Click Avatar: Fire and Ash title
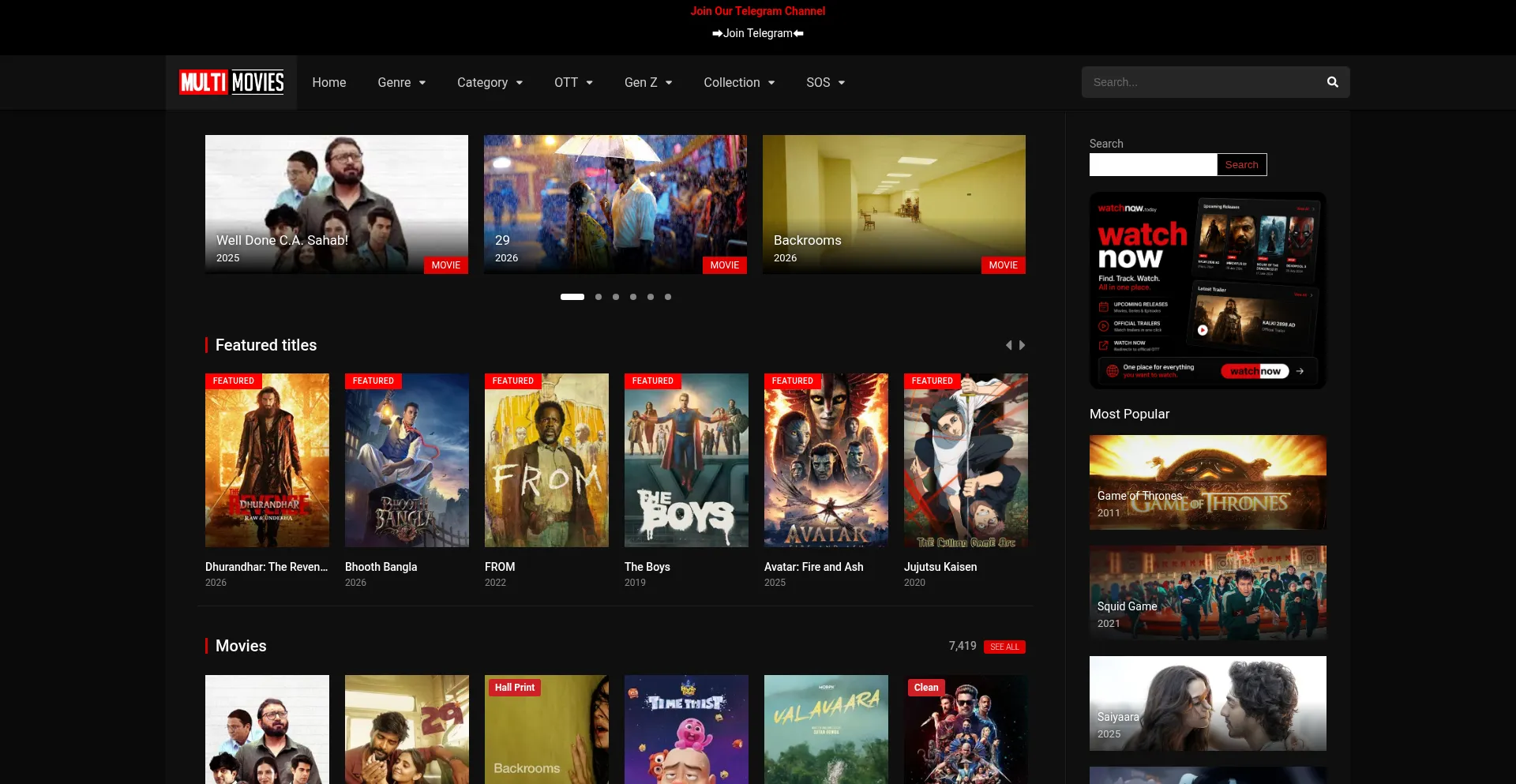 pos(814,567)
